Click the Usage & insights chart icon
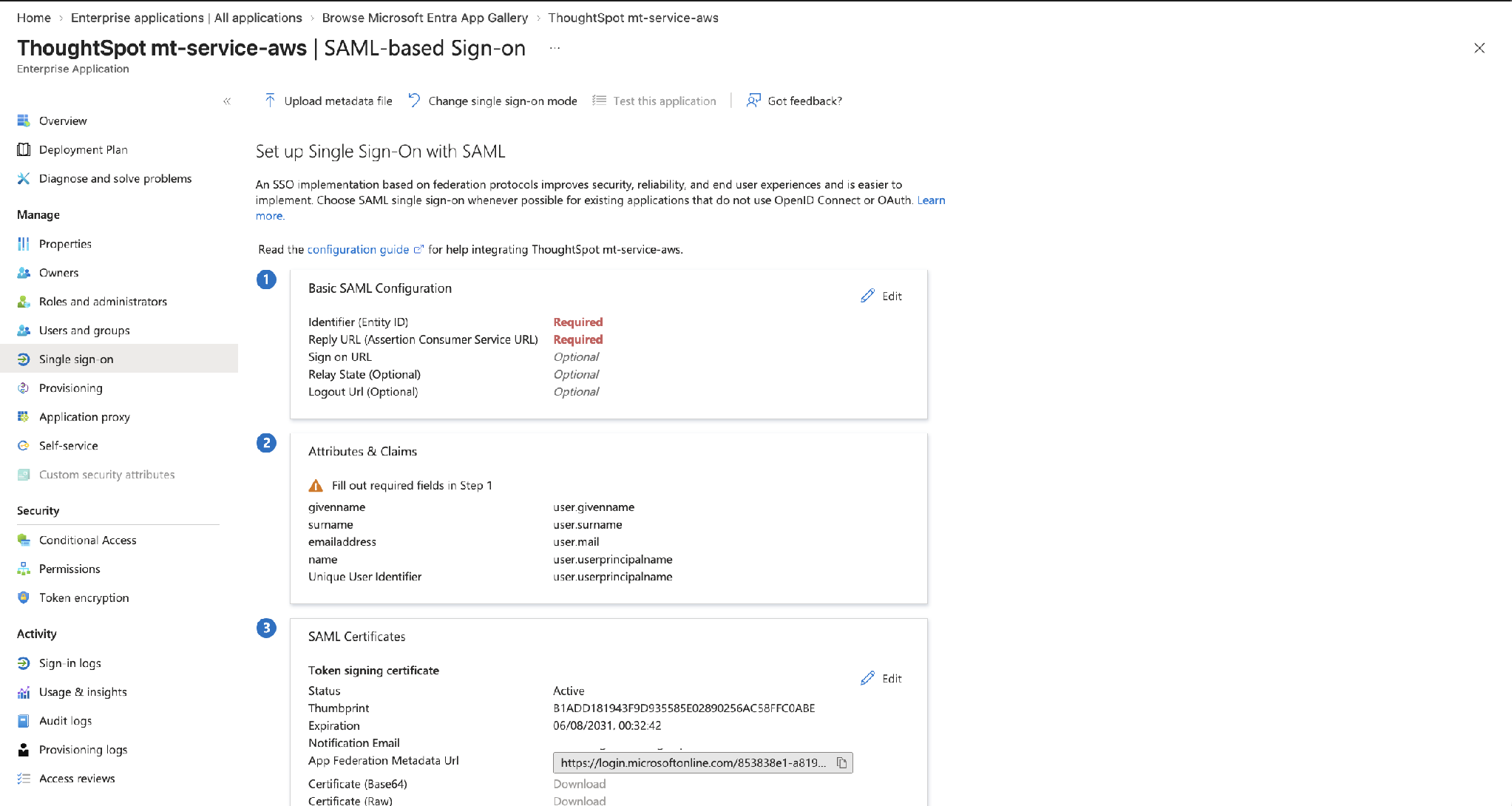This screenshot has width=1512, height=806. pos(24,691)
